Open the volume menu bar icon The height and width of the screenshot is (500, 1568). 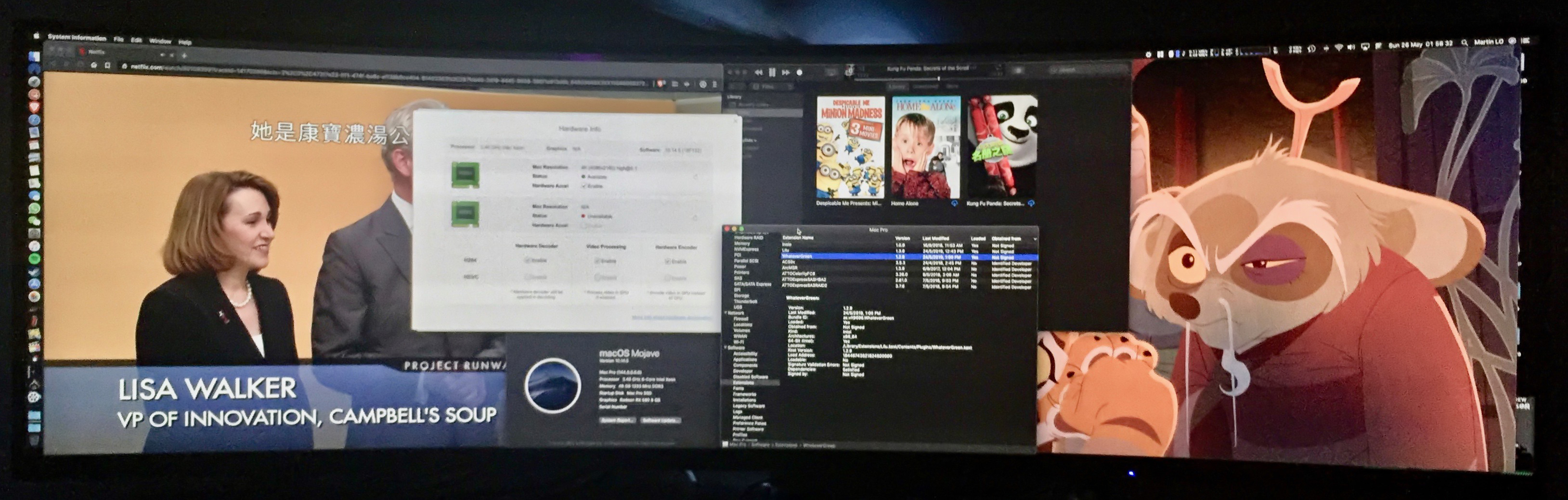(x=1351, y=47)
